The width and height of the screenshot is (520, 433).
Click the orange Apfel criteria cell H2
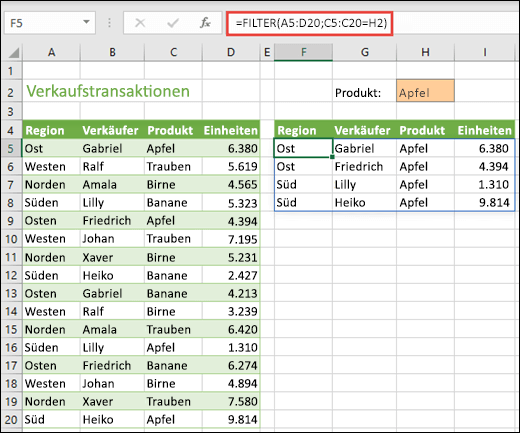tap(425, 91)
